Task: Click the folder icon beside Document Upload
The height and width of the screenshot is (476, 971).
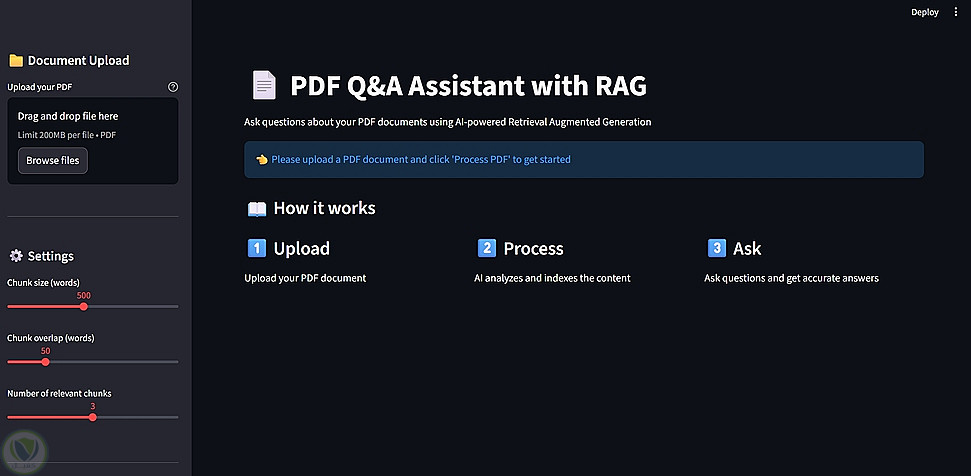Action: point(15,61)
